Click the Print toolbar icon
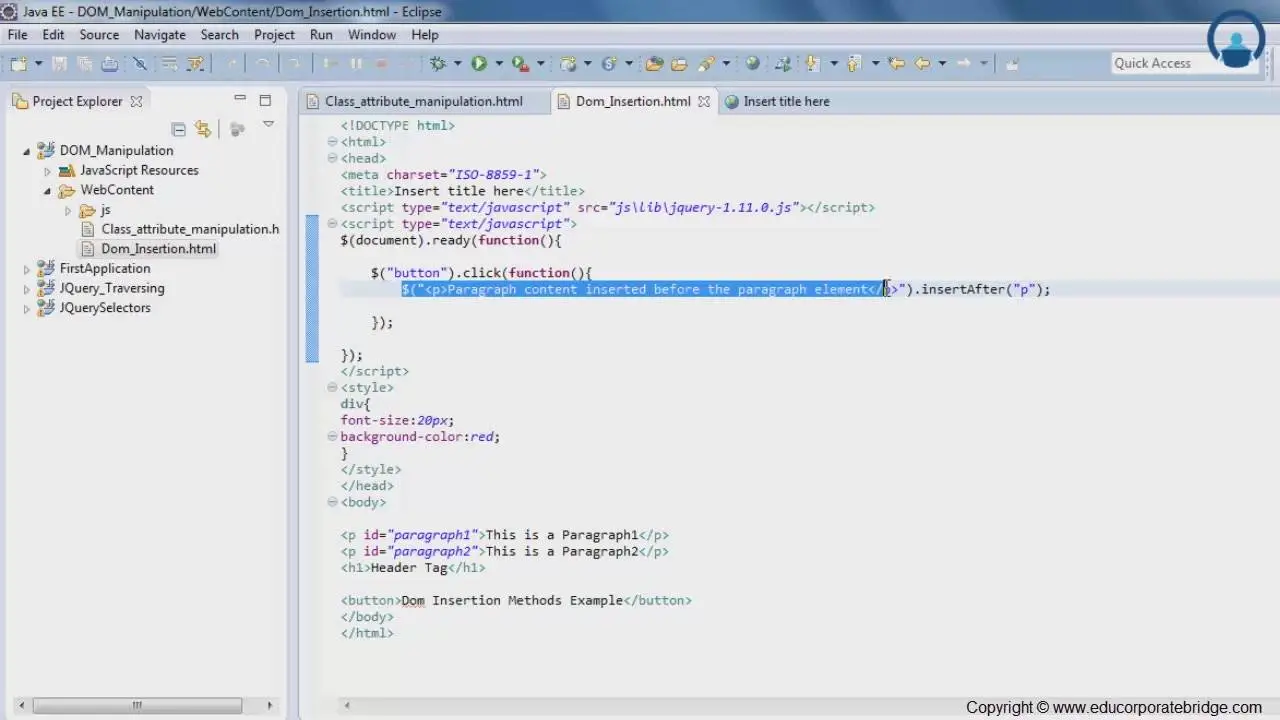 110,63
